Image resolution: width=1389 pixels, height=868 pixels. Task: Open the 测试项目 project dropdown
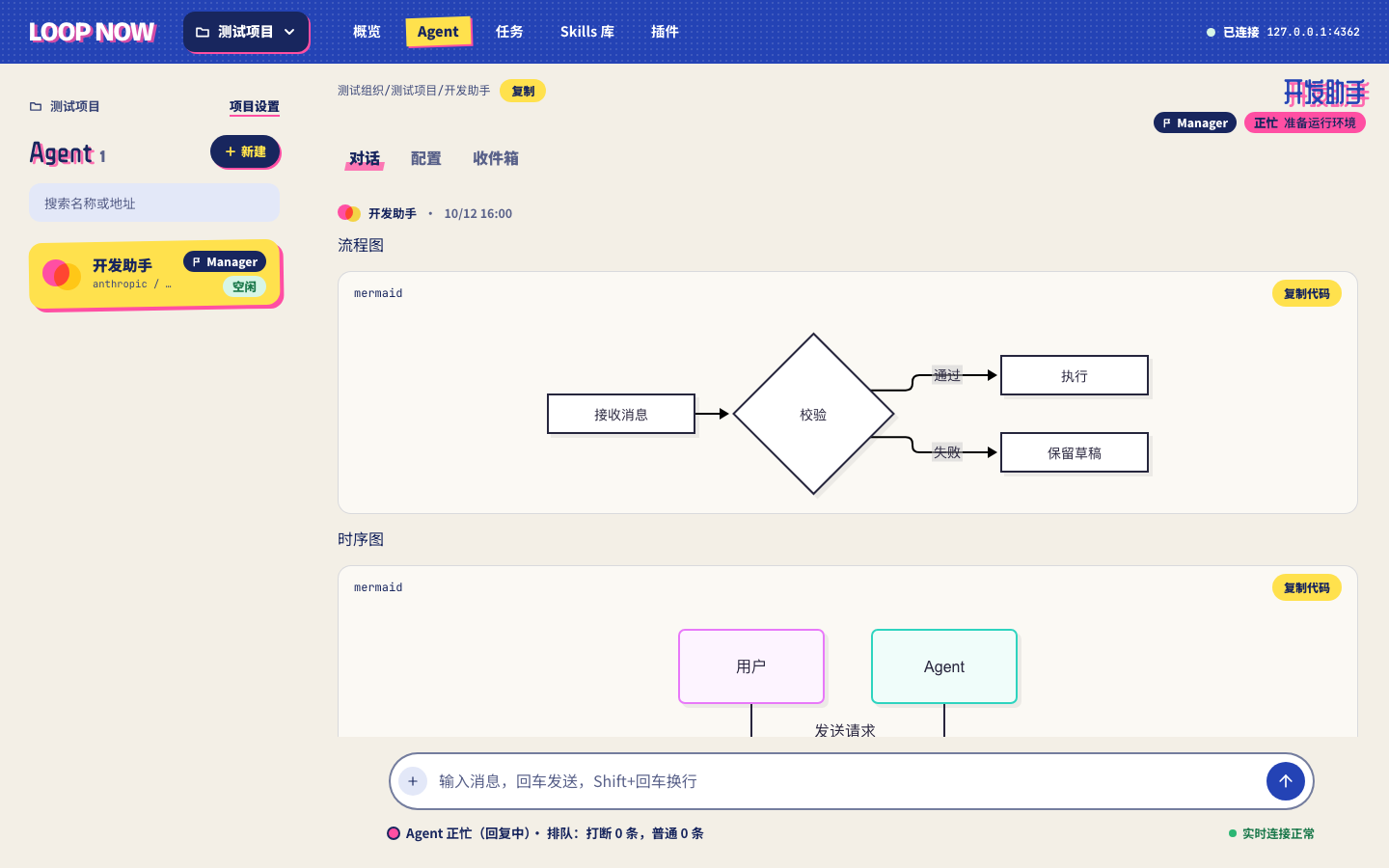coord(246,32)
